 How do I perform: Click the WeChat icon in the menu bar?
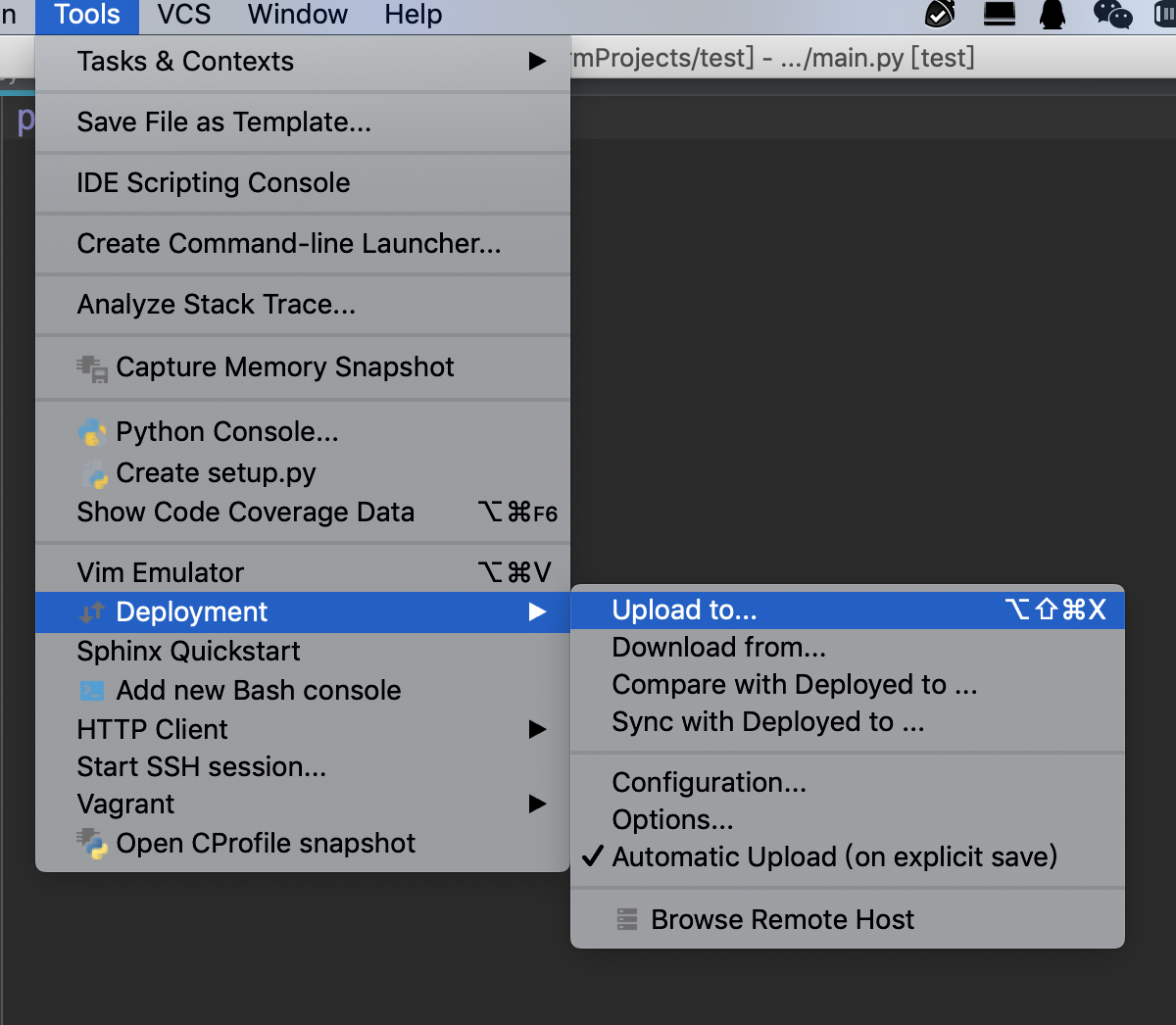tap(1112, 16)
